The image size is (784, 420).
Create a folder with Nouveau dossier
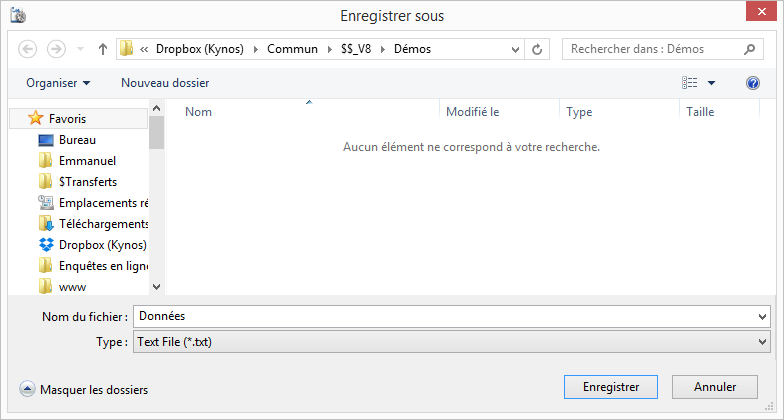[x=165, y=83]
